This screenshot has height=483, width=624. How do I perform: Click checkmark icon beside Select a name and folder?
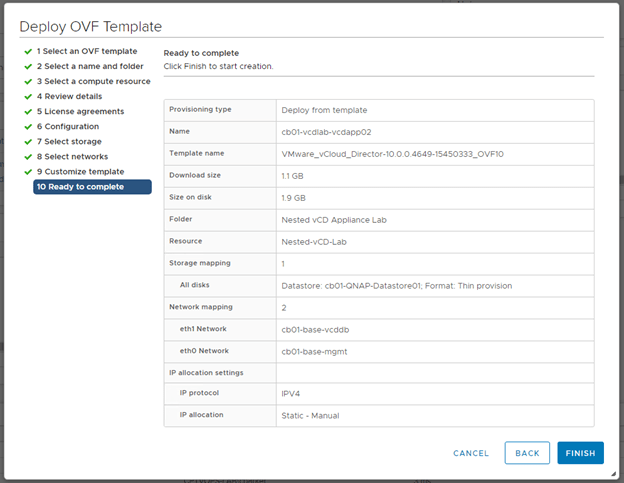point(26,66)
